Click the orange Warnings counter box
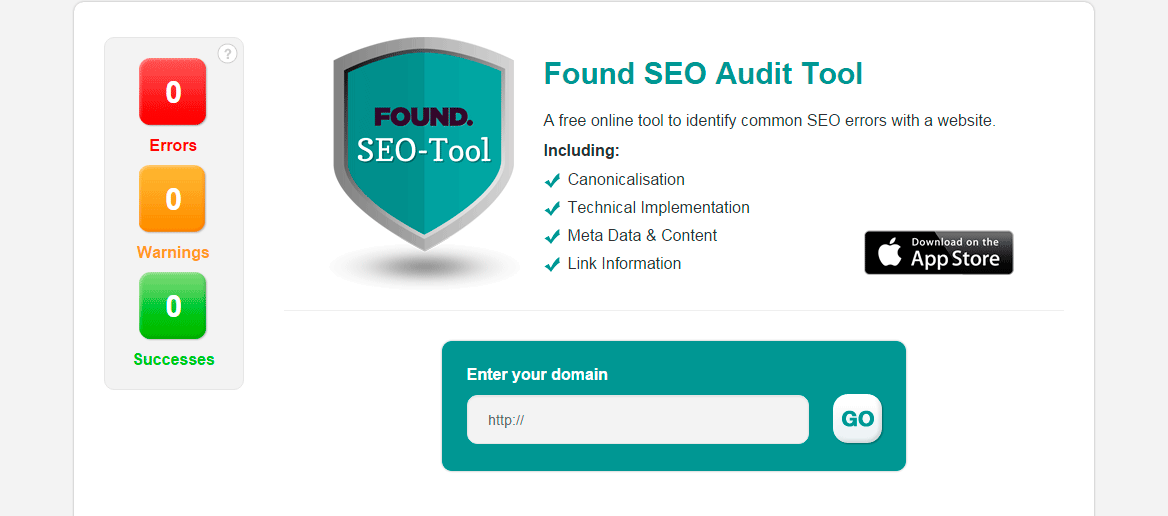Viewport: 1168px width, 516px height. coord(173,199)
